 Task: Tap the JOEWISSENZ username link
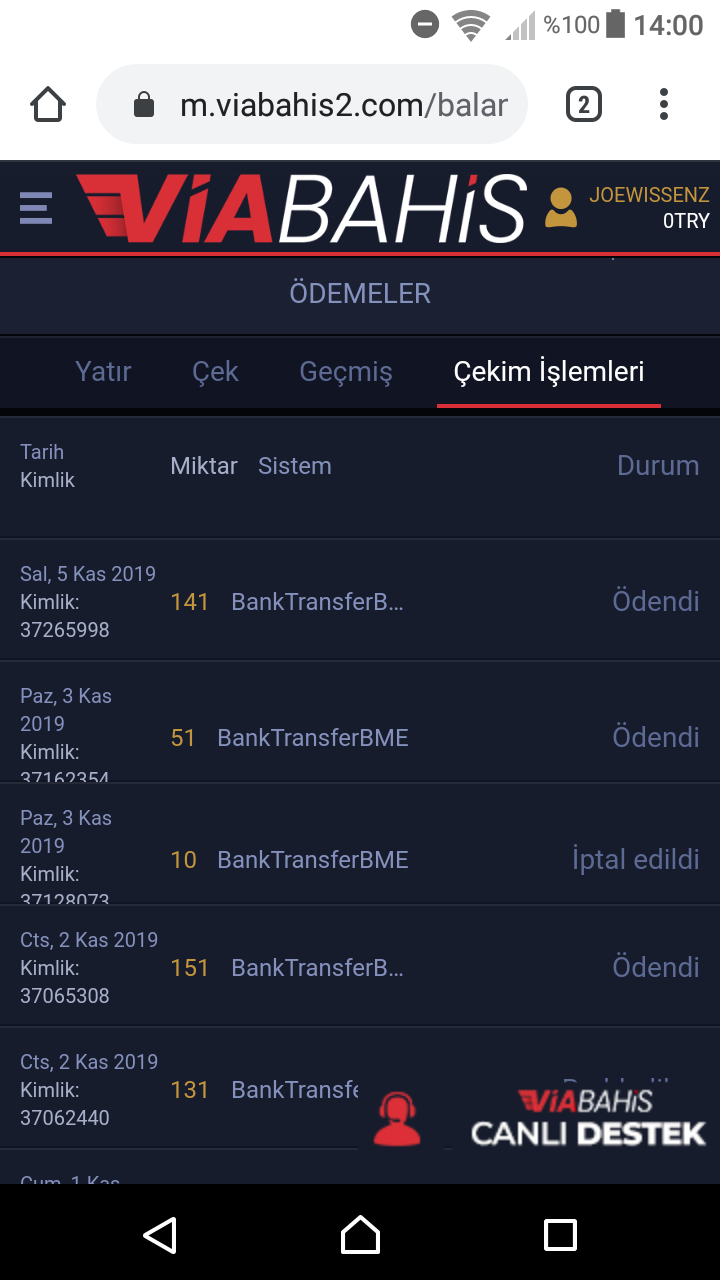click(x=649, y=195)
